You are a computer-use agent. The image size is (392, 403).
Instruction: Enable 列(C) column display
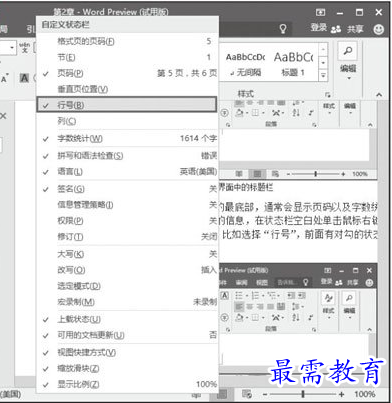pos(127,121)
